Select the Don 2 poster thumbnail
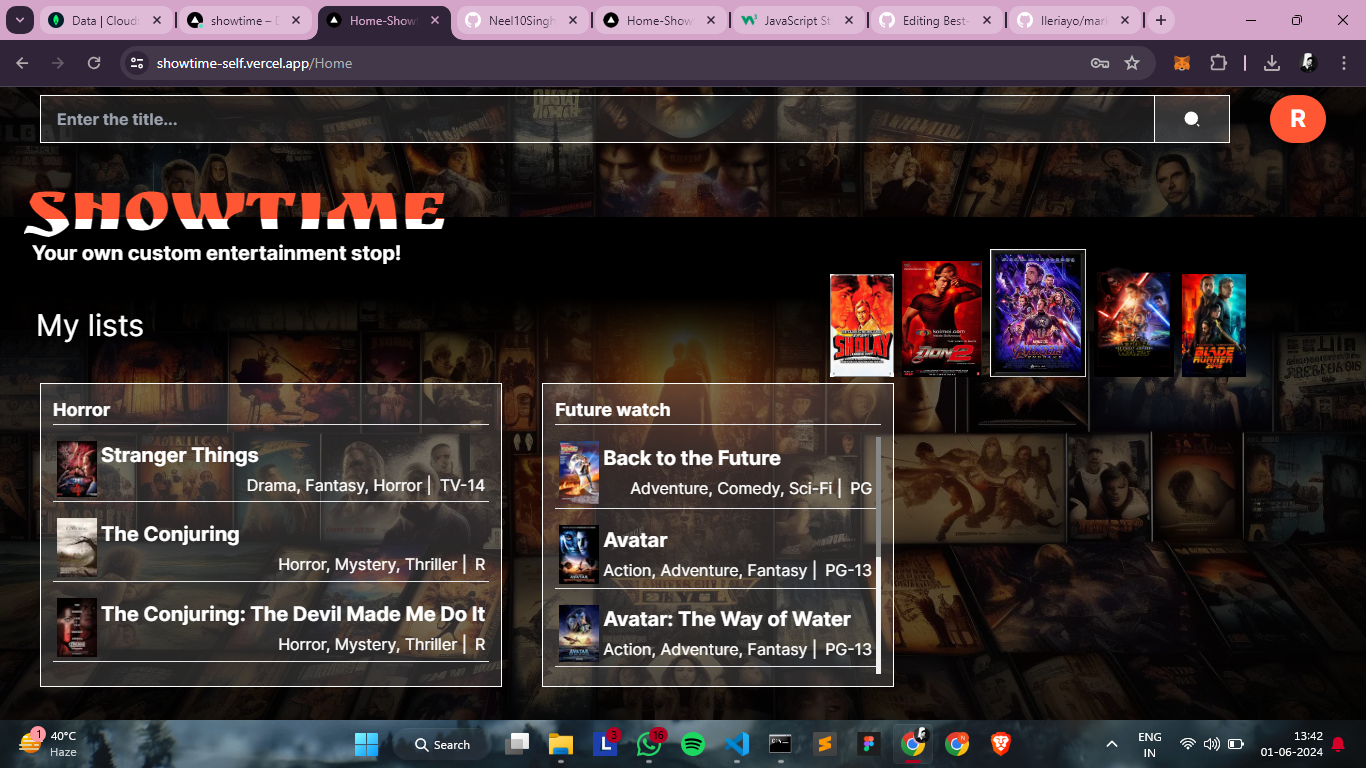 coord(942,319)
